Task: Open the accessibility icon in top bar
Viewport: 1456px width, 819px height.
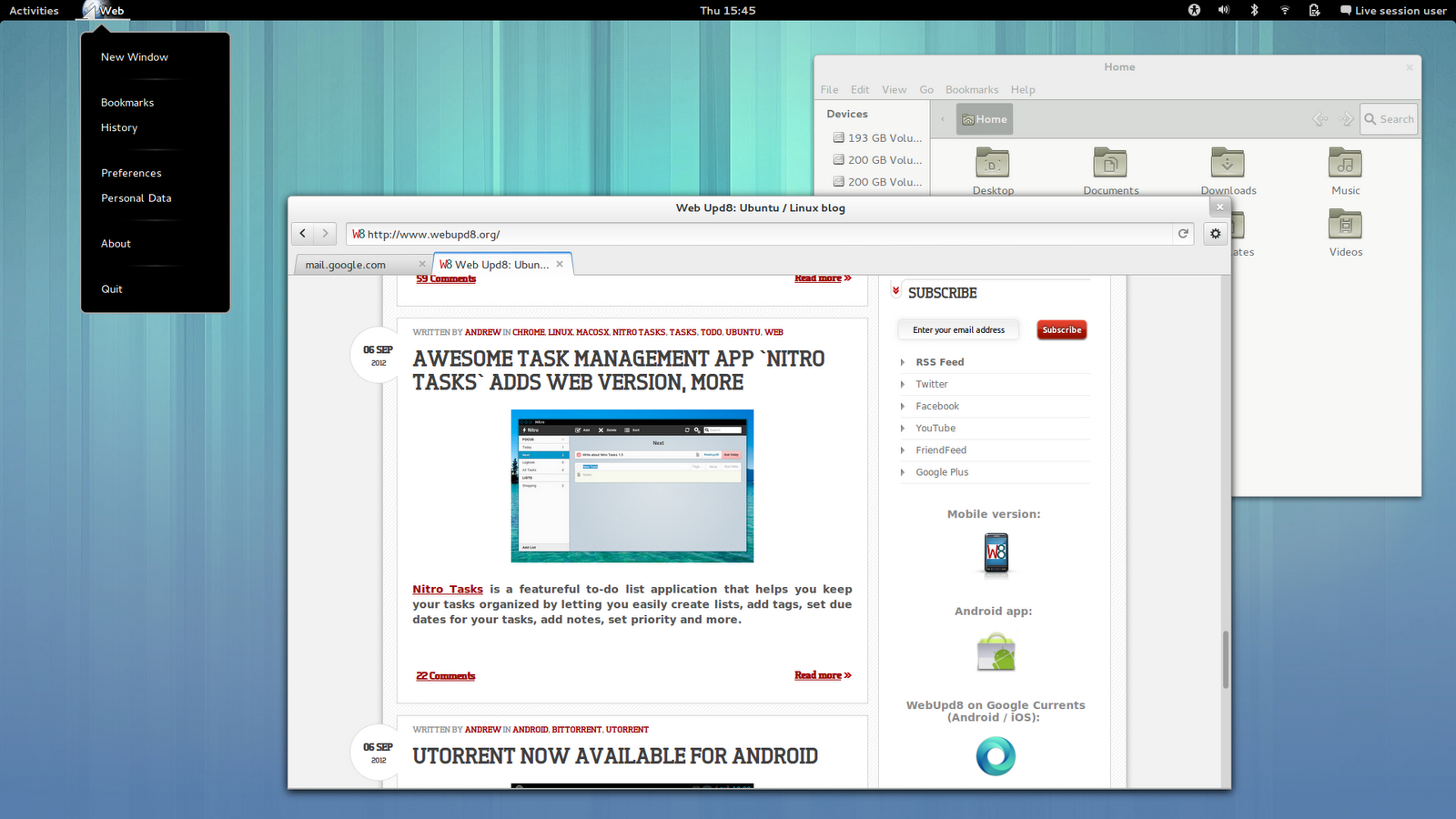Action: click(x=1194, y=10)
